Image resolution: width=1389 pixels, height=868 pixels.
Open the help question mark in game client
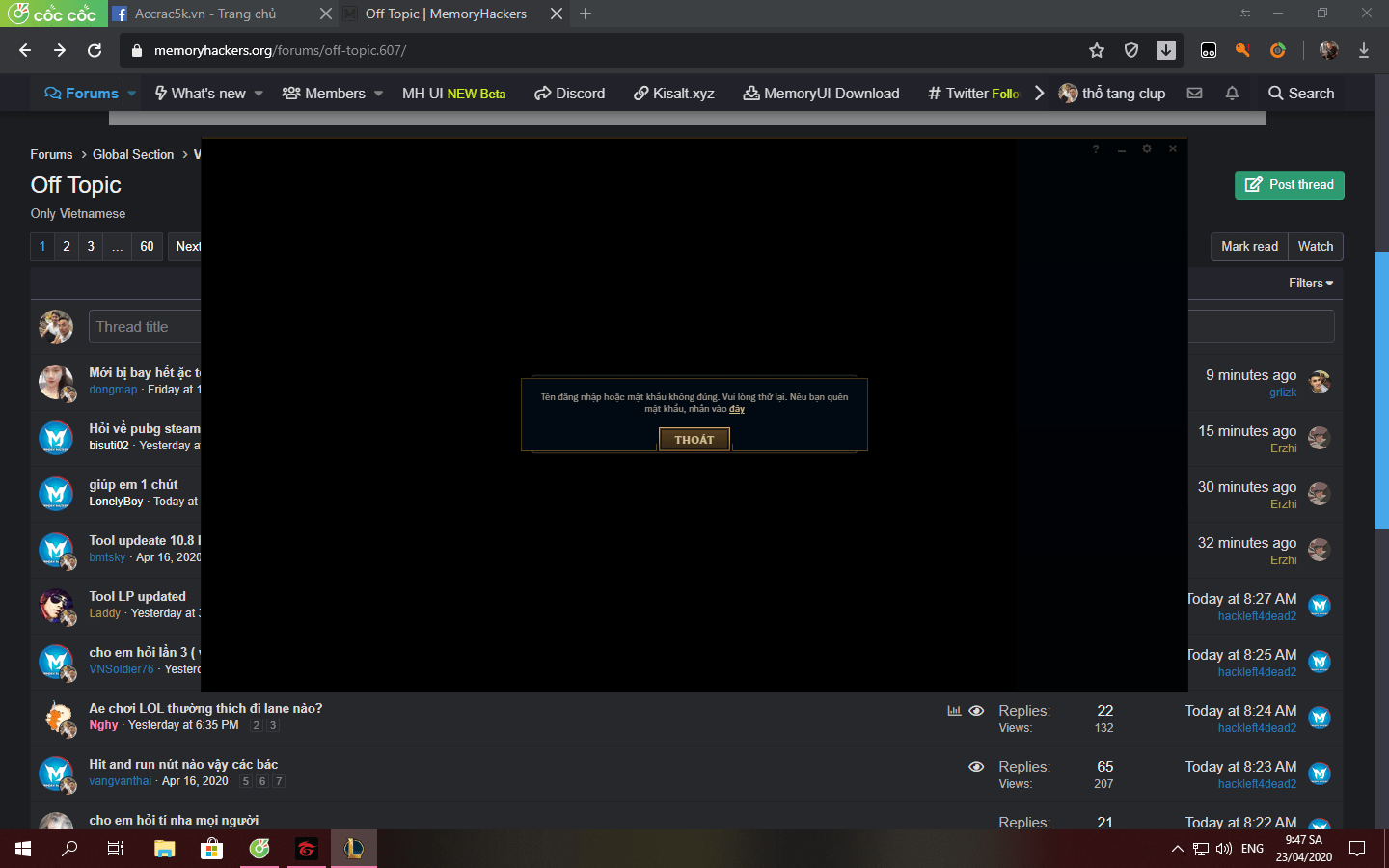click(1096, 149)
